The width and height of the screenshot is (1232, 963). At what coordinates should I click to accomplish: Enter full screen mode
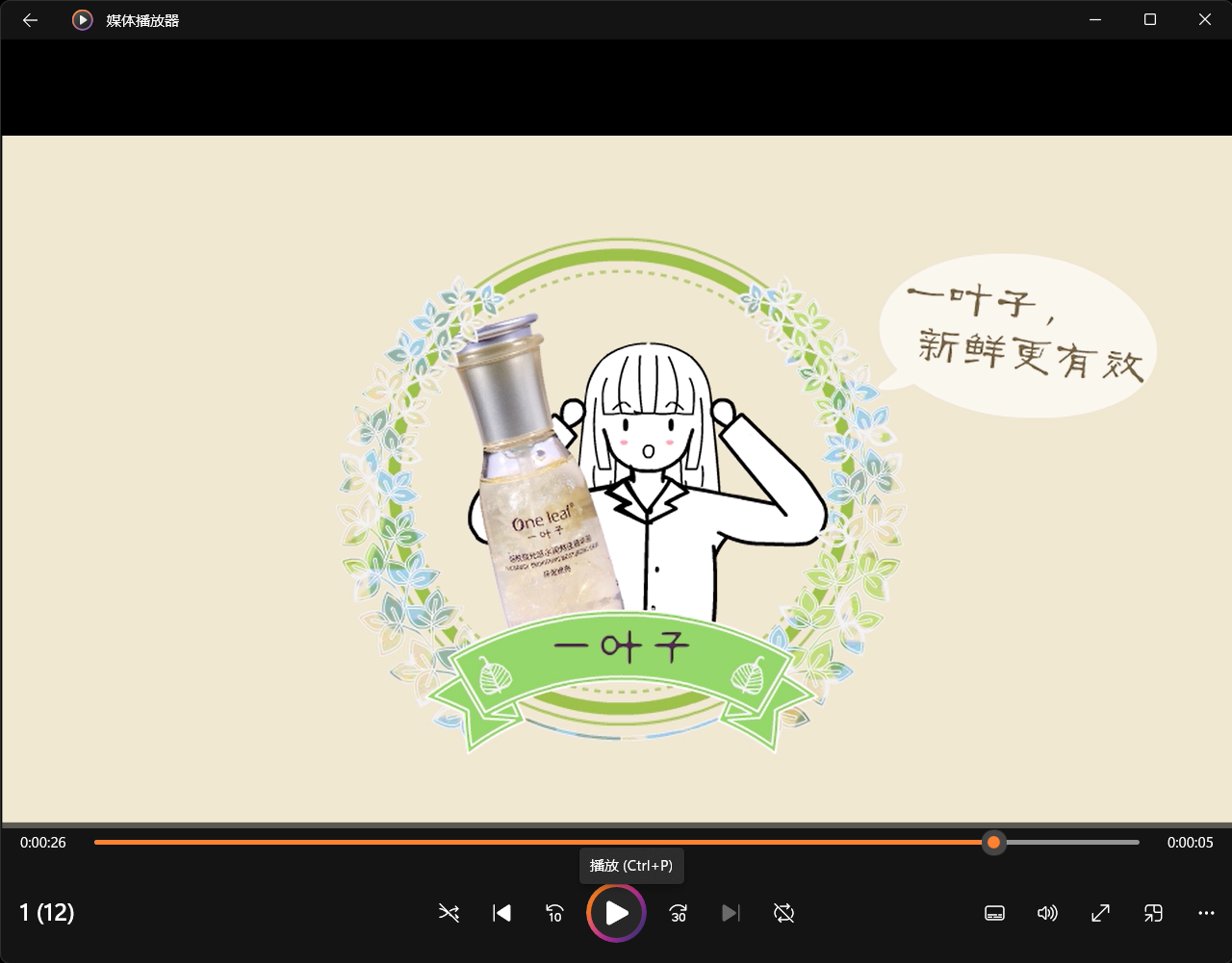1100,913
